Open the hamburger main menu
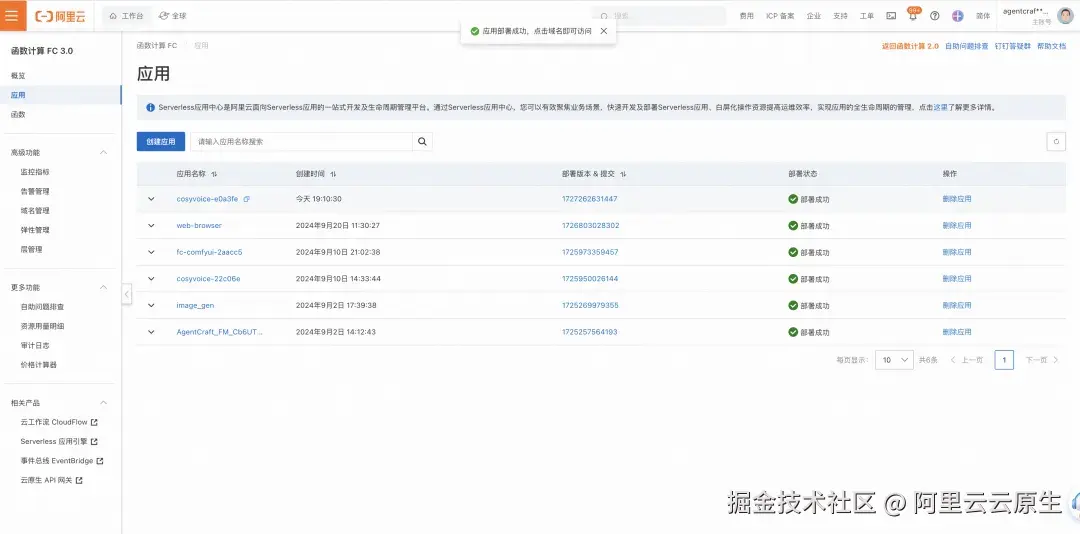Image resolution: width=1080 pixels, height=534 pixels. [x=13, y=15]
